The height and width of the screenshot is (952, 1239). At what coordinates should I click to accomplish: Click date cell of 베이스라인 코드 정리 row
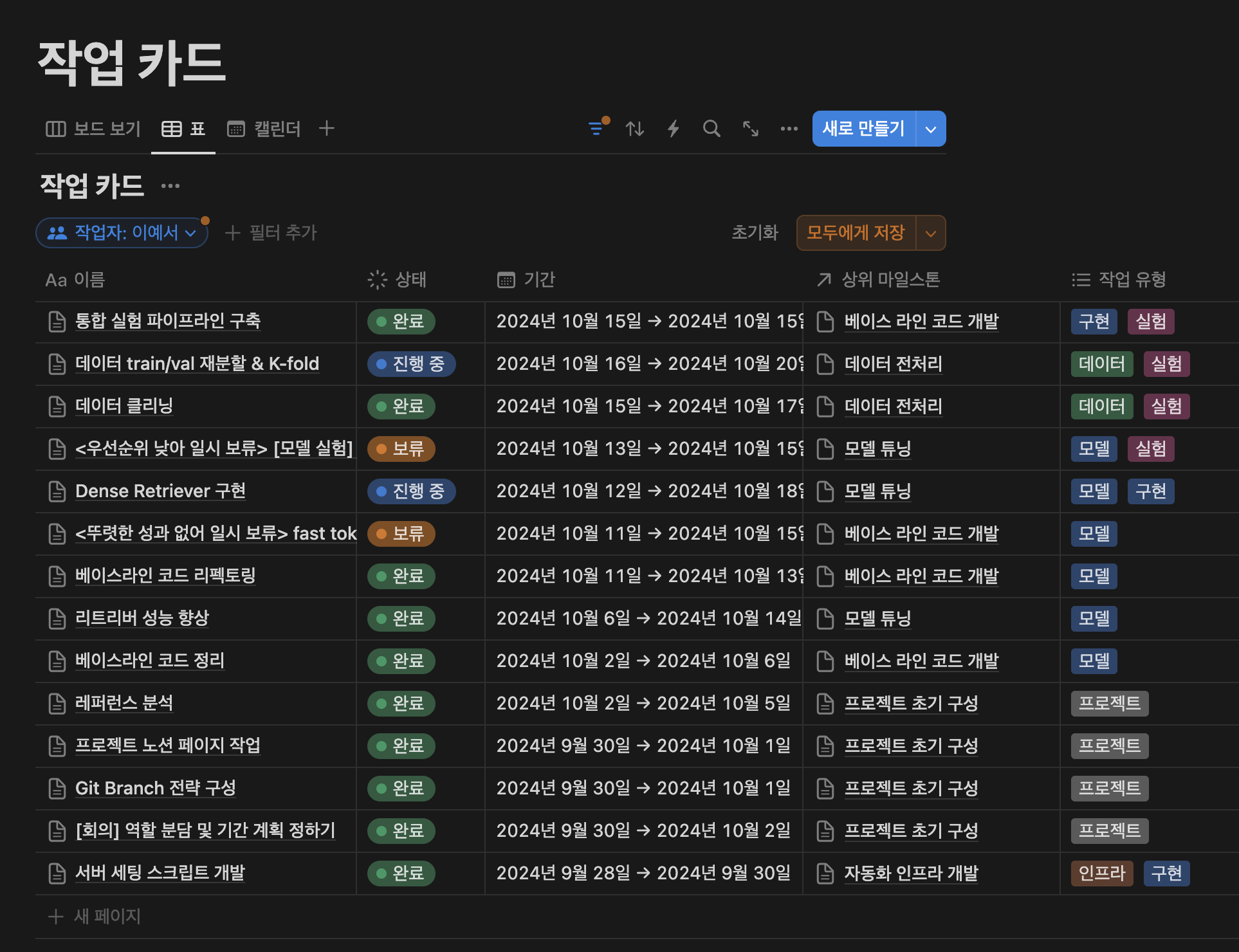click(x=644, y=661)
